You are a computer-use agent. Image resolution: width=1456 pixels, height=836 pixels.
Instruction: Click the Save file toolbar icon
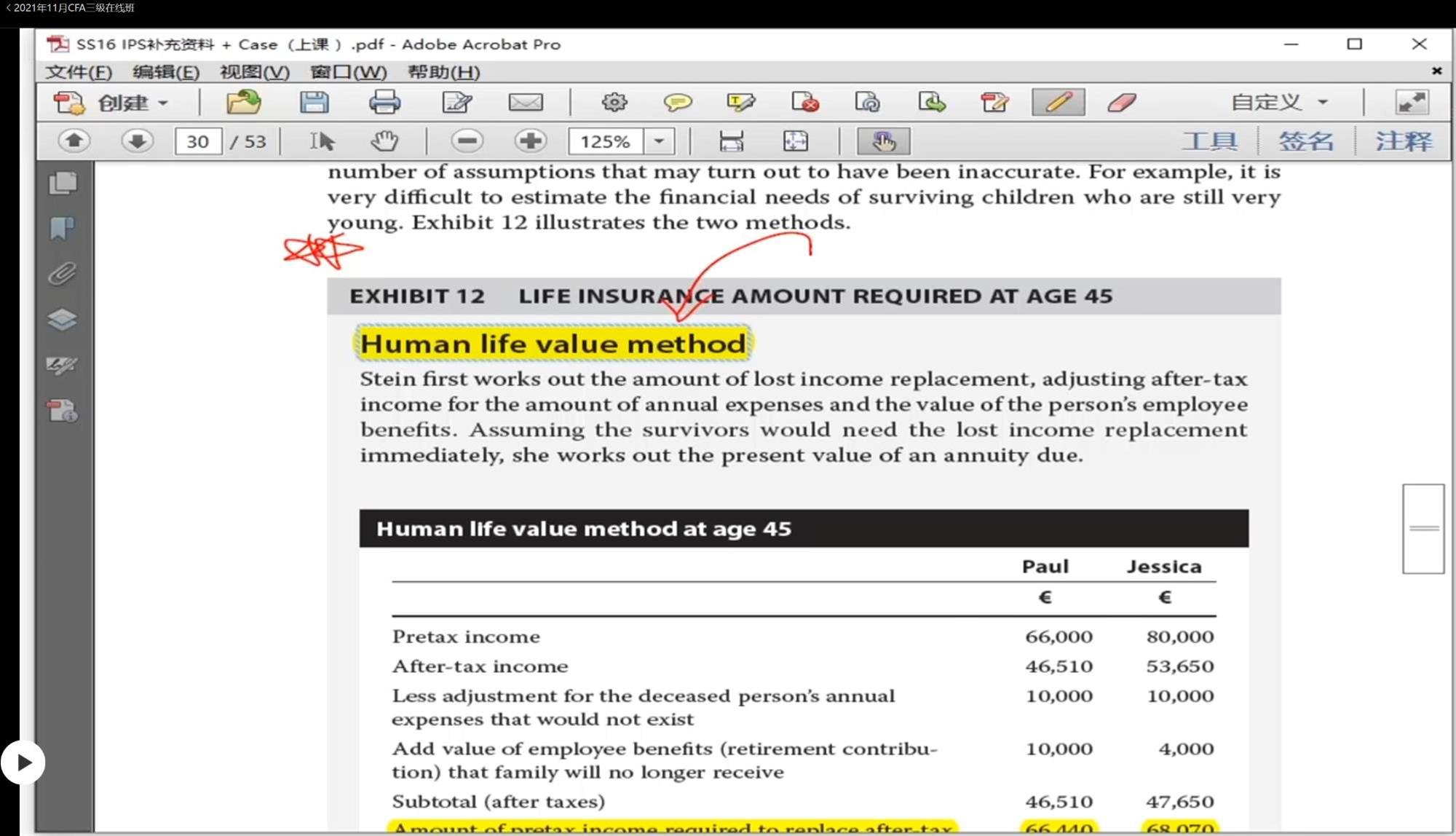[314, 102]
